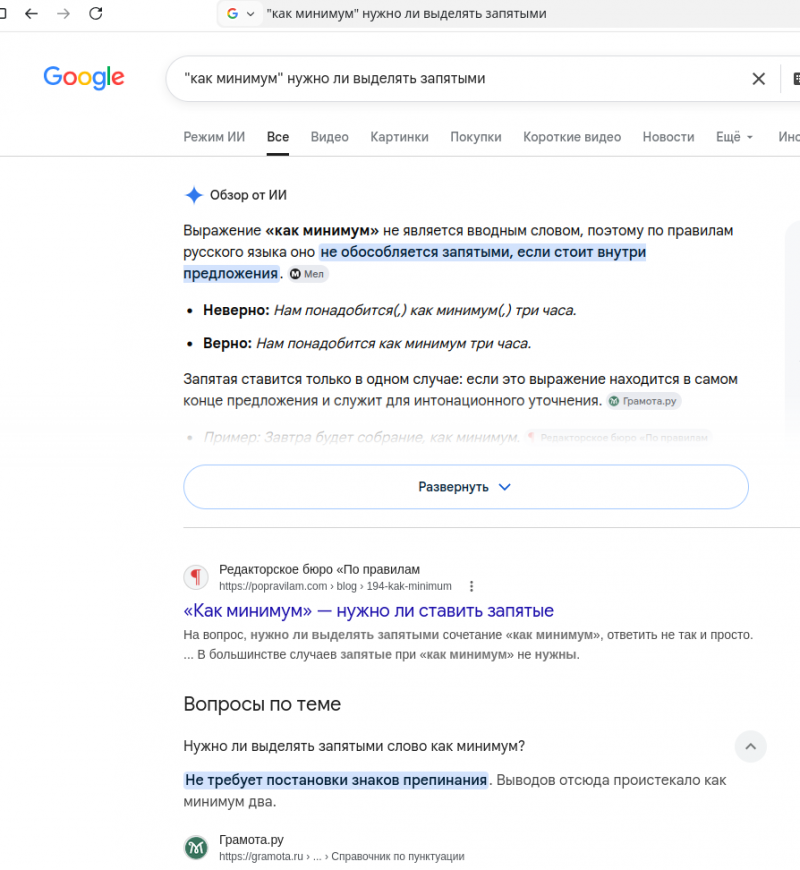Viewport: 800px width, 870px height.
Task: Click the browser address bar text
Action: [x=406, y=14]
